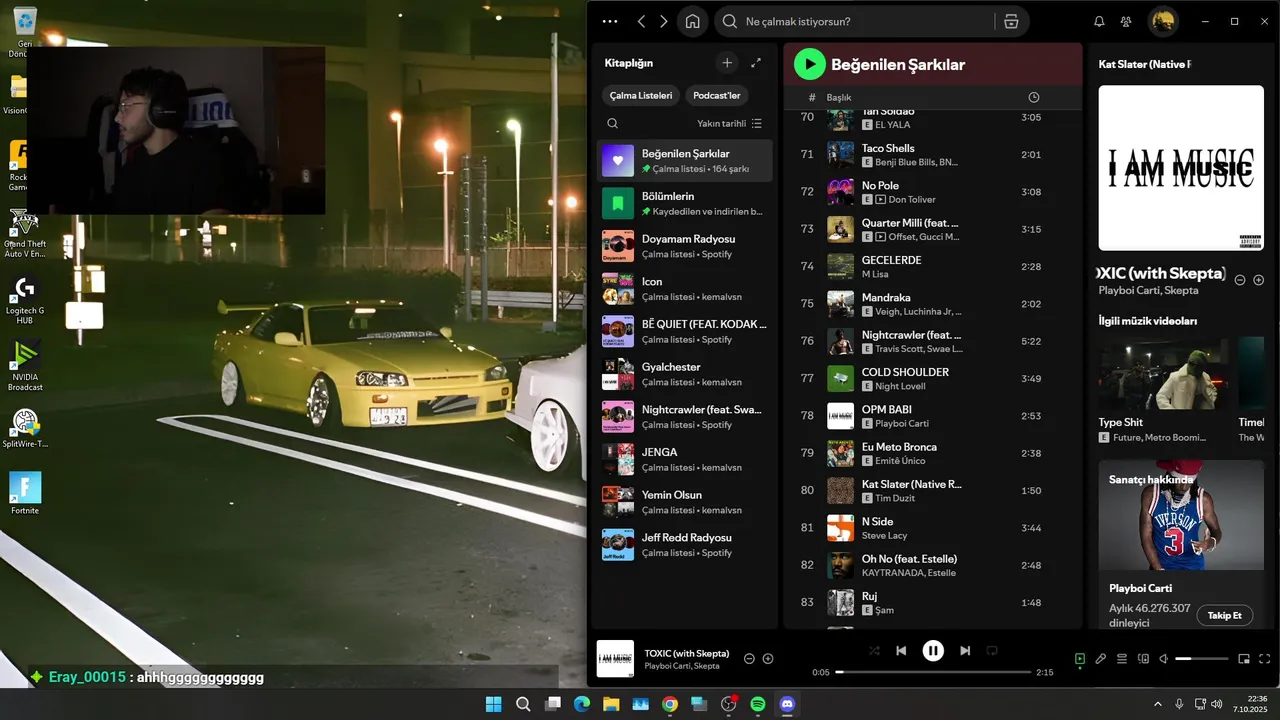Image resolution: width=1280 pixels, height=720 pixels.
Task: Open Beğenilen Şarkılar in library
Action: pos(685,161)
